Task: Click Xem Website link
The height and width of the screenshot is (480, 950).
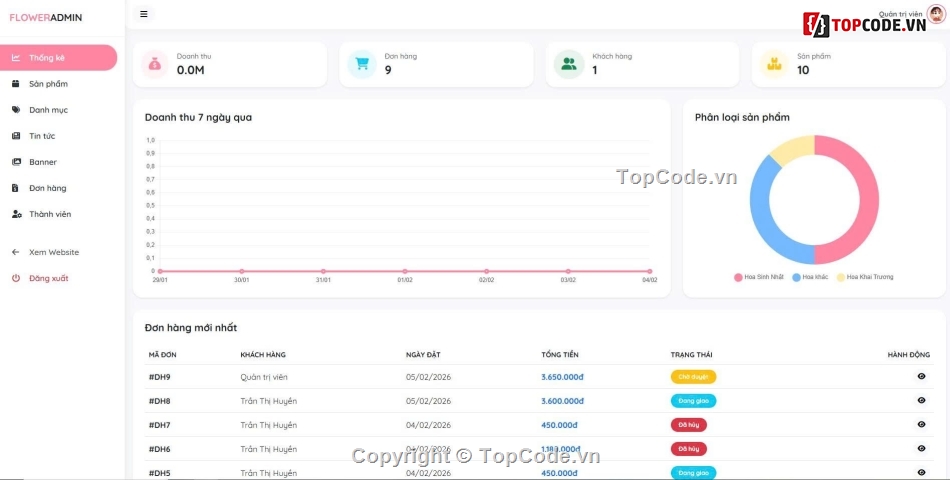Action: click(x=53, y=252)
